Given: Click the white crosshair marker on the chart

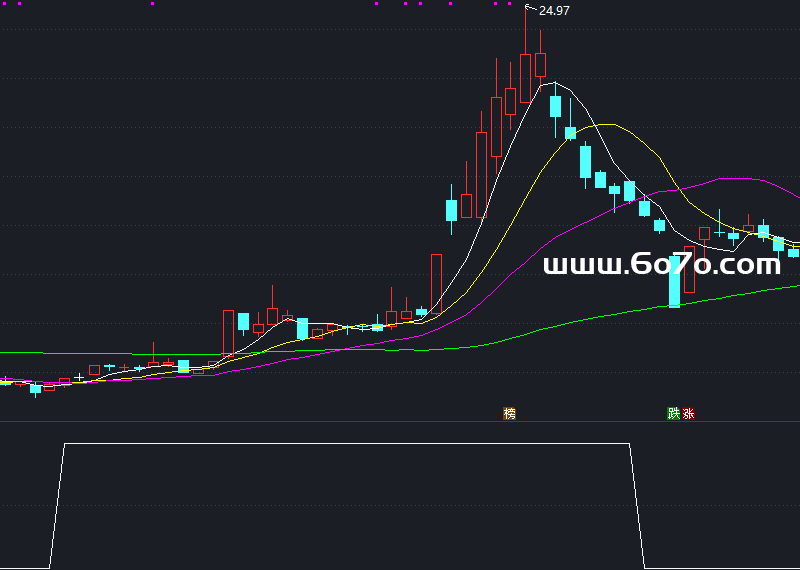Looking at the screenshot, I should [79, 377].
